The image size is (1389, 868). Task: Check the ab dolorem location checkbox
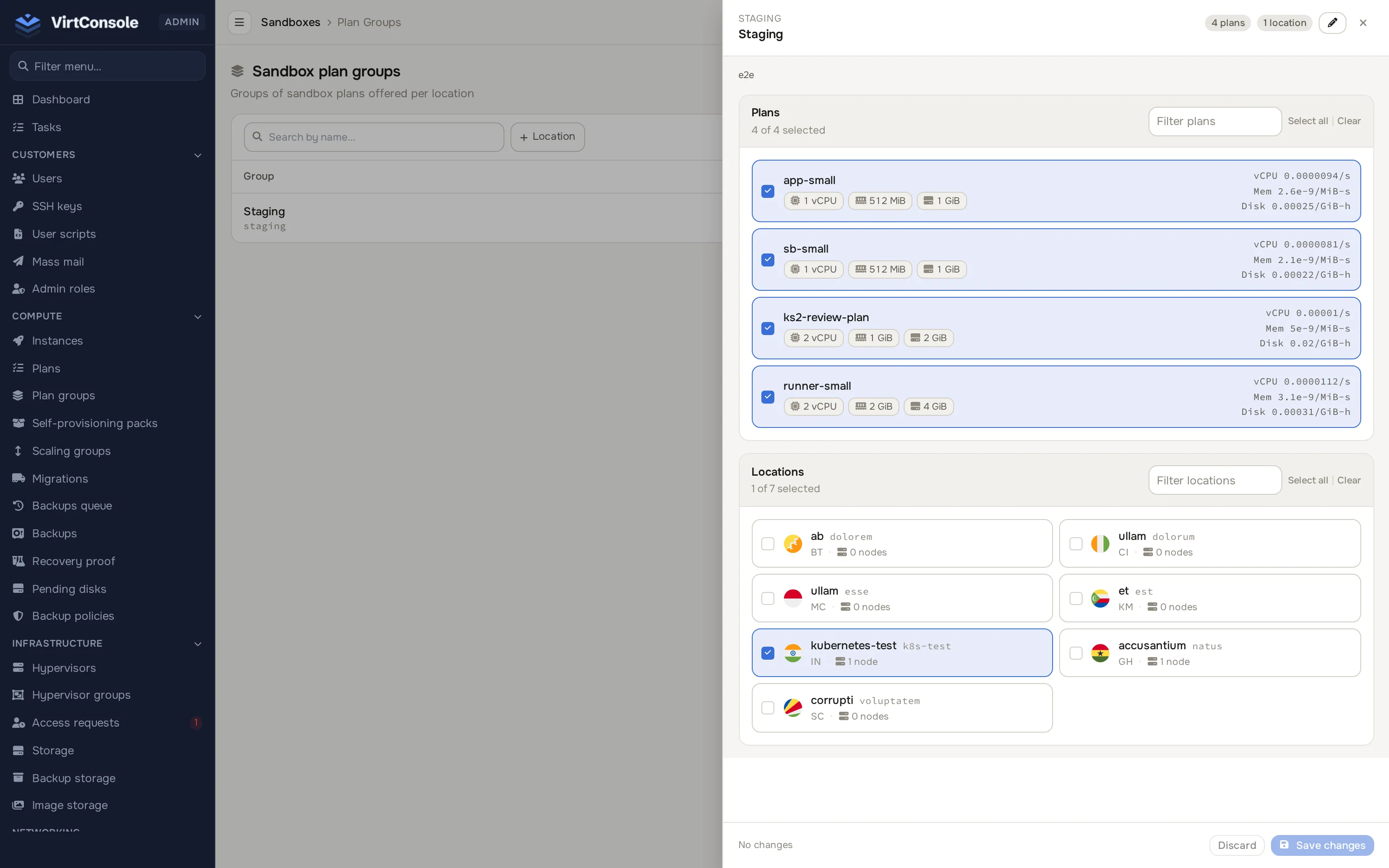click(767, 544)
